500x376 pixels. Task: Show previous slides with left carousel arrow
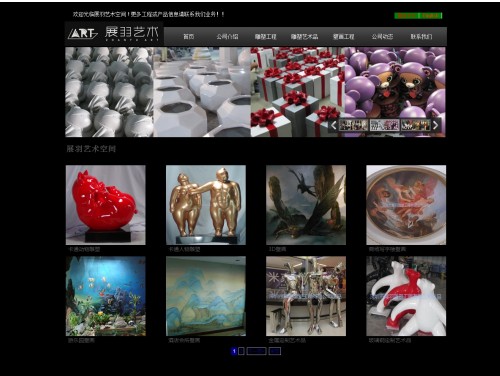(x=334, y=125)
